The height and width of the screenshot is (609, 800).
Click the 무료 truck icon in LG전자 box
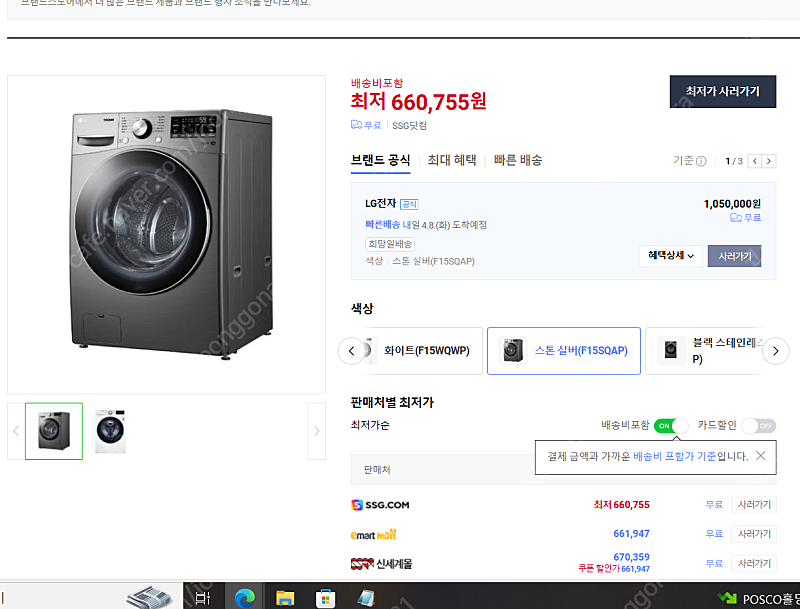coord(736,218)
